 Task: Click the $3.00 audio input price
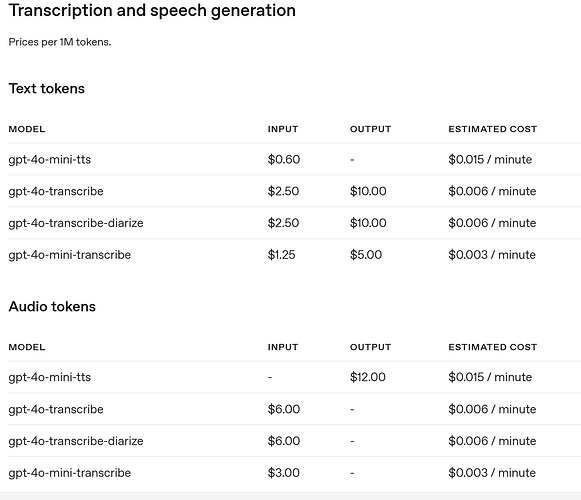pos(283,473)
